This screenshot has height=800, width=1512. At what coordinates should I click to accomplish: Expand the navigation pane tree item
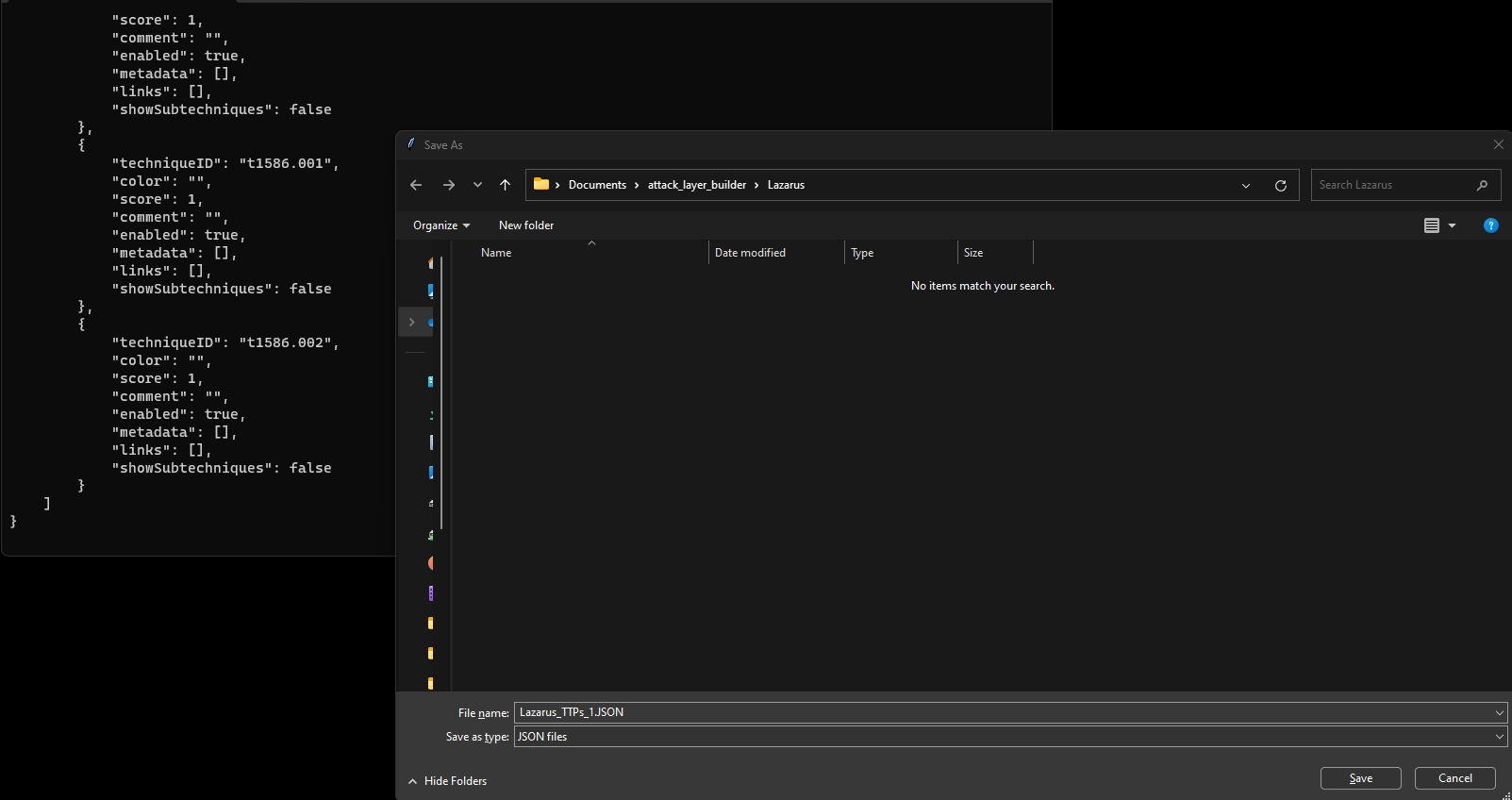(411, 323)
